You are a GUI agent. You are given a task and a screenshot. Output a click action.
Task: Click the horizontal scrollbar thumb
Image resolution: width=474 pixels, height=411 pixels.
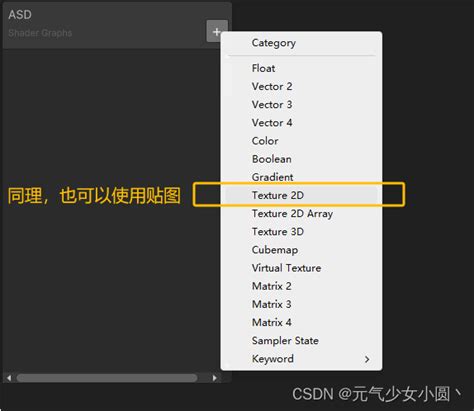107,378
